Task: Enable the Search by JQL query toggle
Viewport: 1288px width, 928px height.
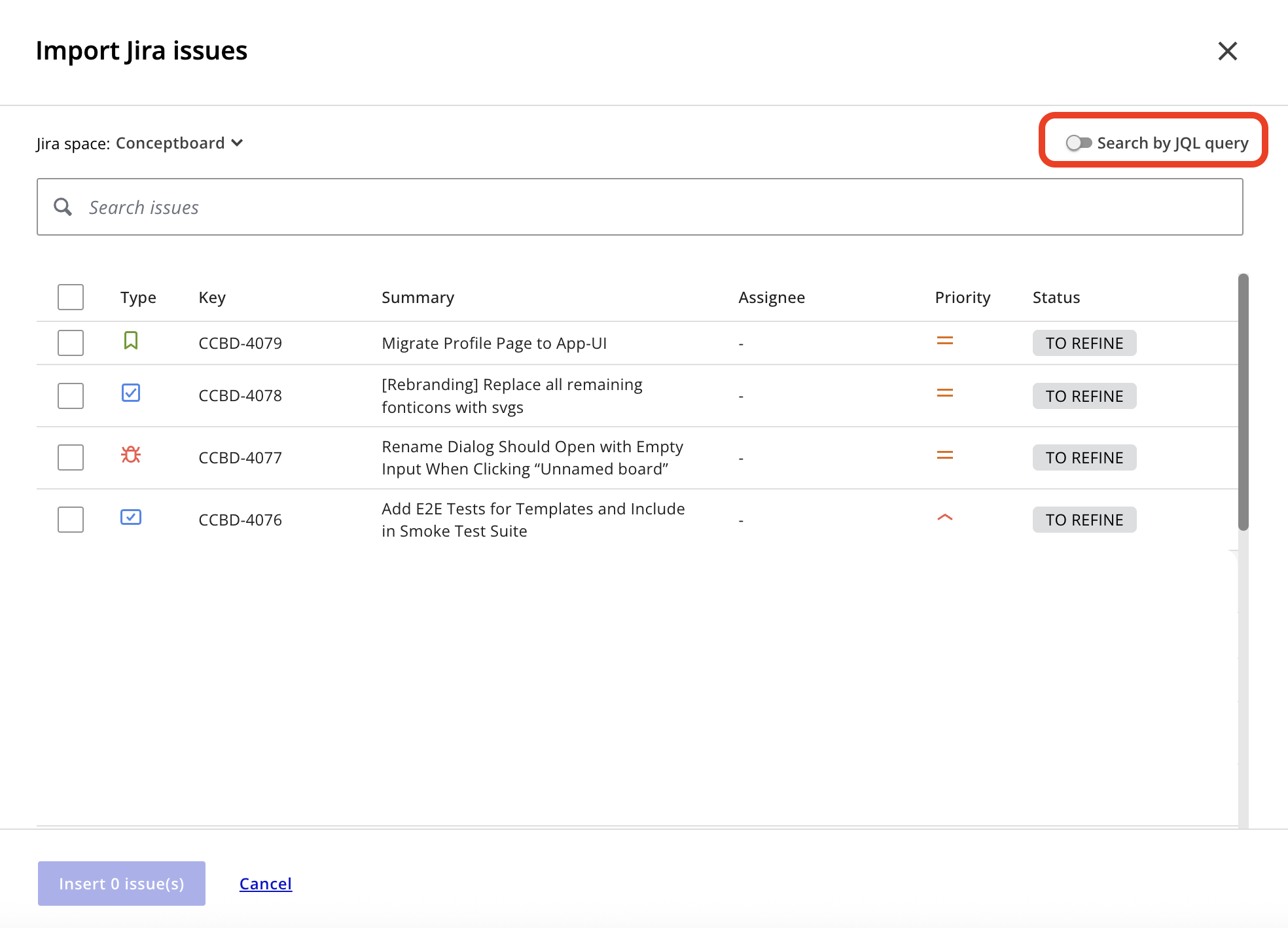Action: click(1078, 143)
